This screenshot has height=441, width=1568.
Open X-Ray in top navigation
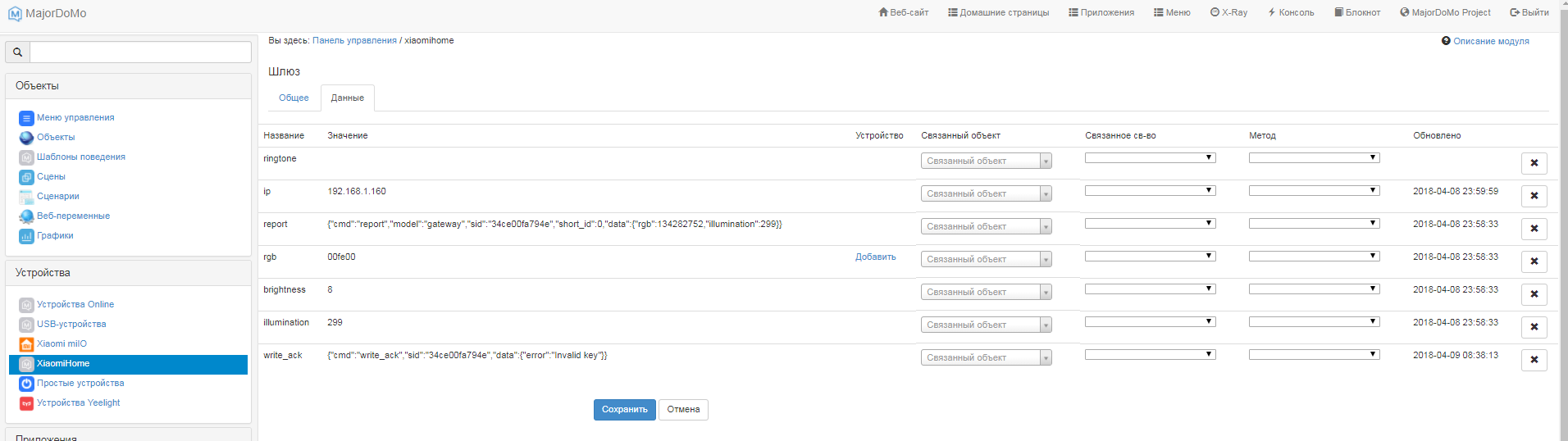[x=1228, y=12]
